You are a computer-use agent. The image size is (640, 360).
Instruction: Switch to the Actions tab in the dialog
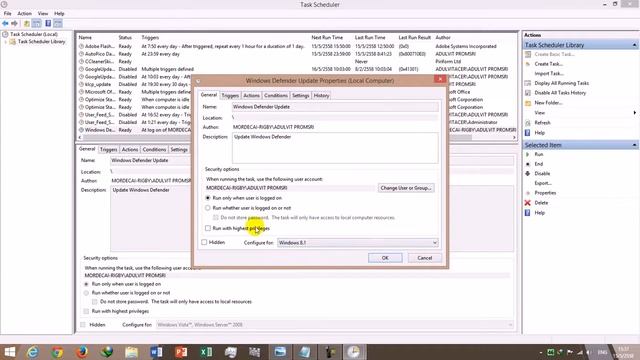click(251, 96)
